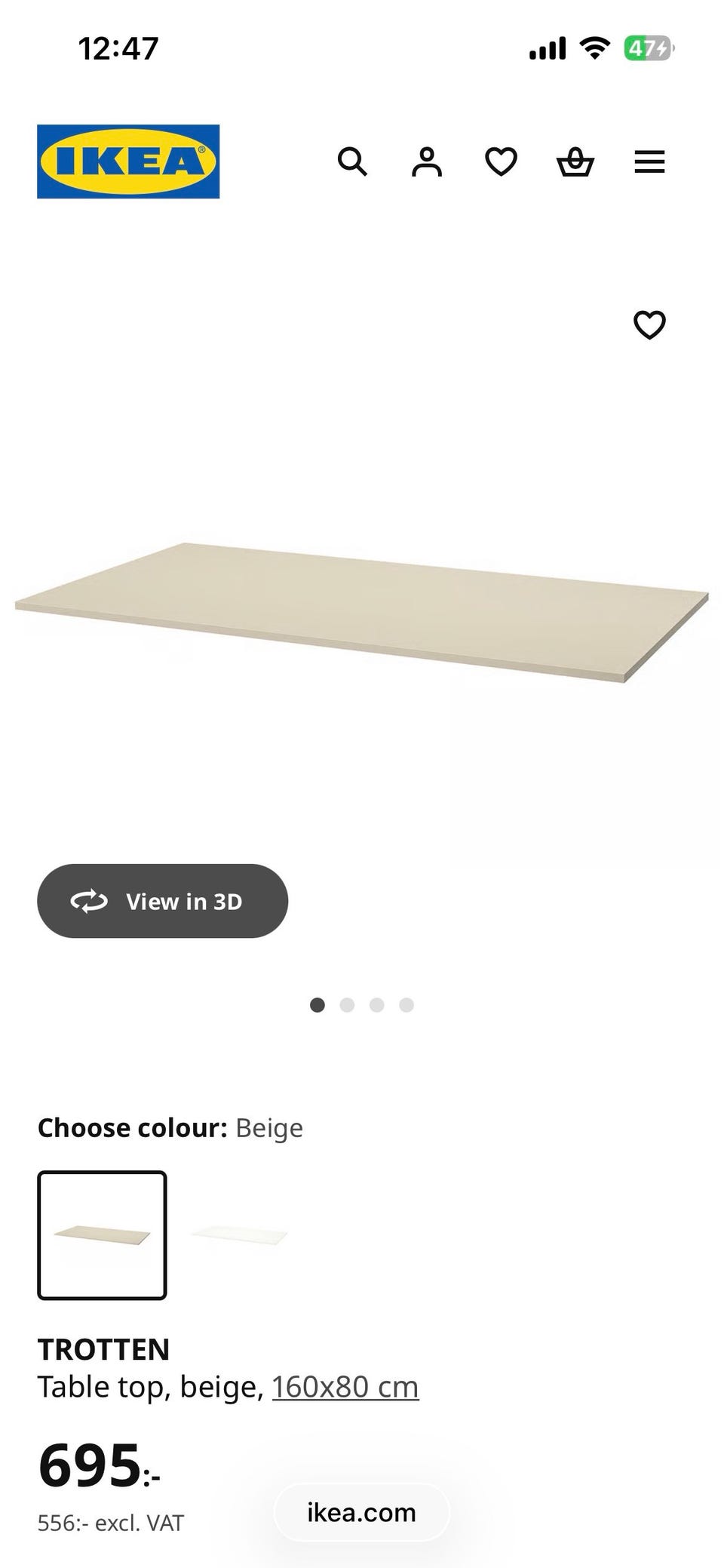Jump to fourth product image dot
Screen dimensions: 724x1568
coord(406,1005)
